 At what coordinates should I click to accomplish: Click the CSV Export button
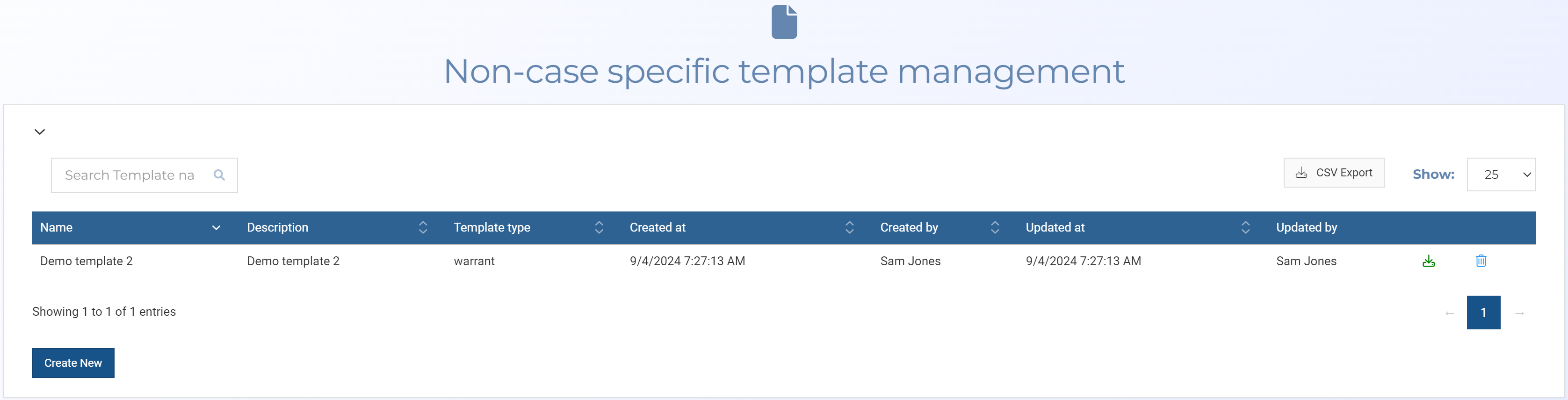[1333, 173]
